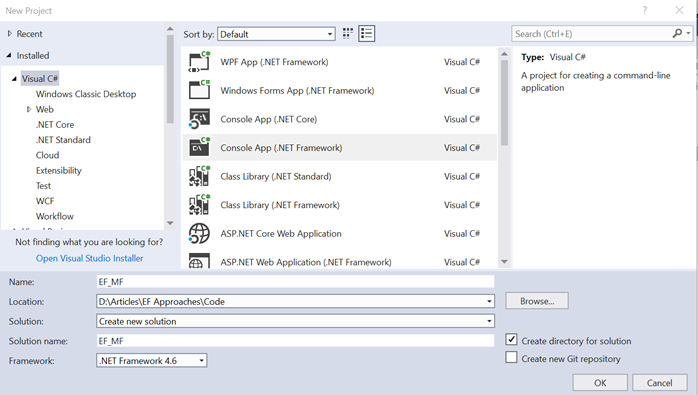Select Class Library (.NET Framework) text

click(x=280, y=205)
